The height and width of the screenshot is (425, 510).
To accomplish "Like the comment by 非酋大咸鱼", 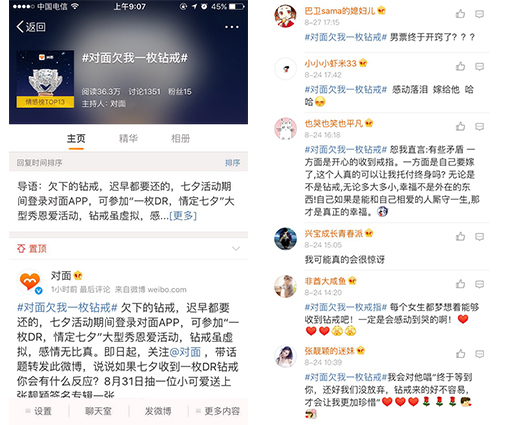I will pos(460,284).
